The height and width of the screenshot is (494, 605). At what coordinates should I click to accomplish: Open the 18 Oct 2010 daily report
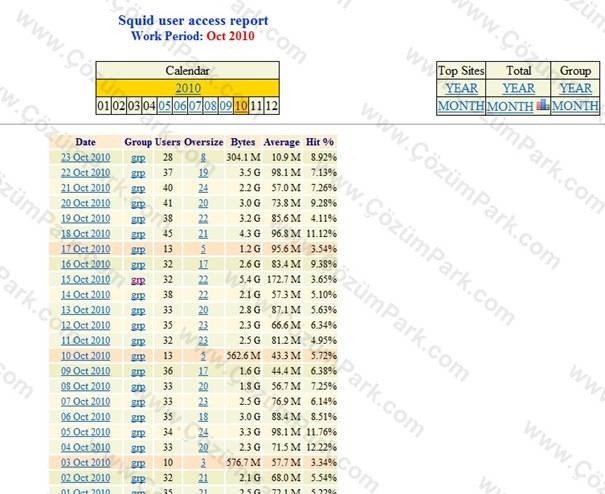pyautogui.click(x=85, y=234)
